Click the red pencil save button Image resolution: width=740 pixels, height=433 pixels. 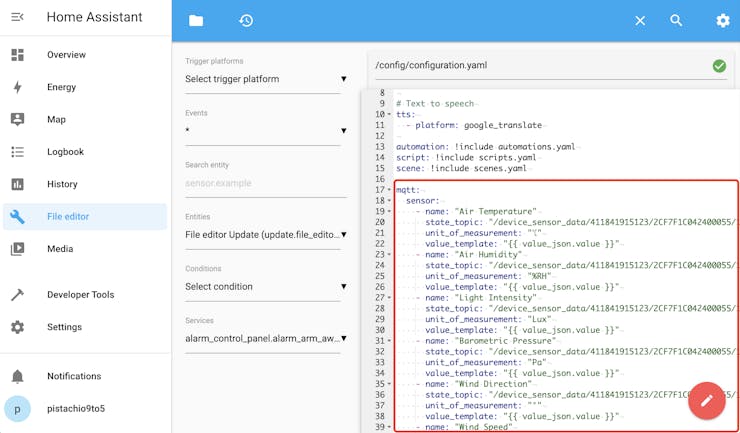tap(706, 400)
